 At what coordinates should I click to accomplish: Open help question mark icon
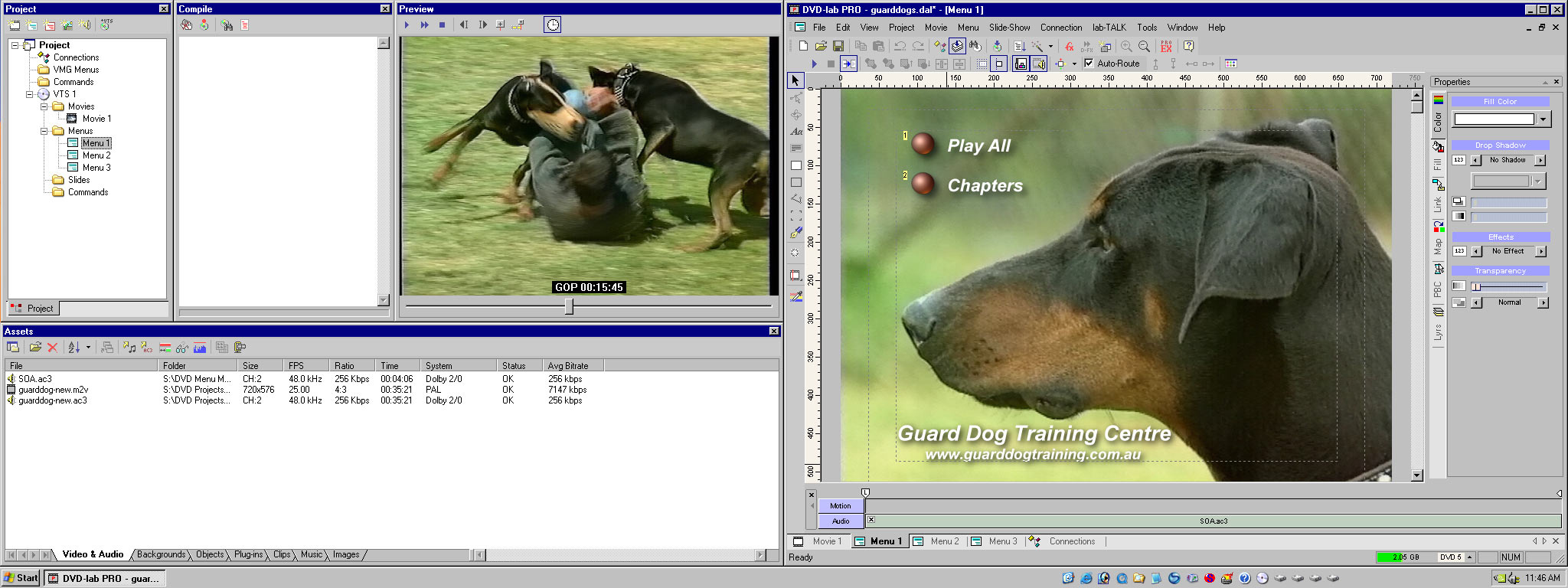tap(1188, 46)
